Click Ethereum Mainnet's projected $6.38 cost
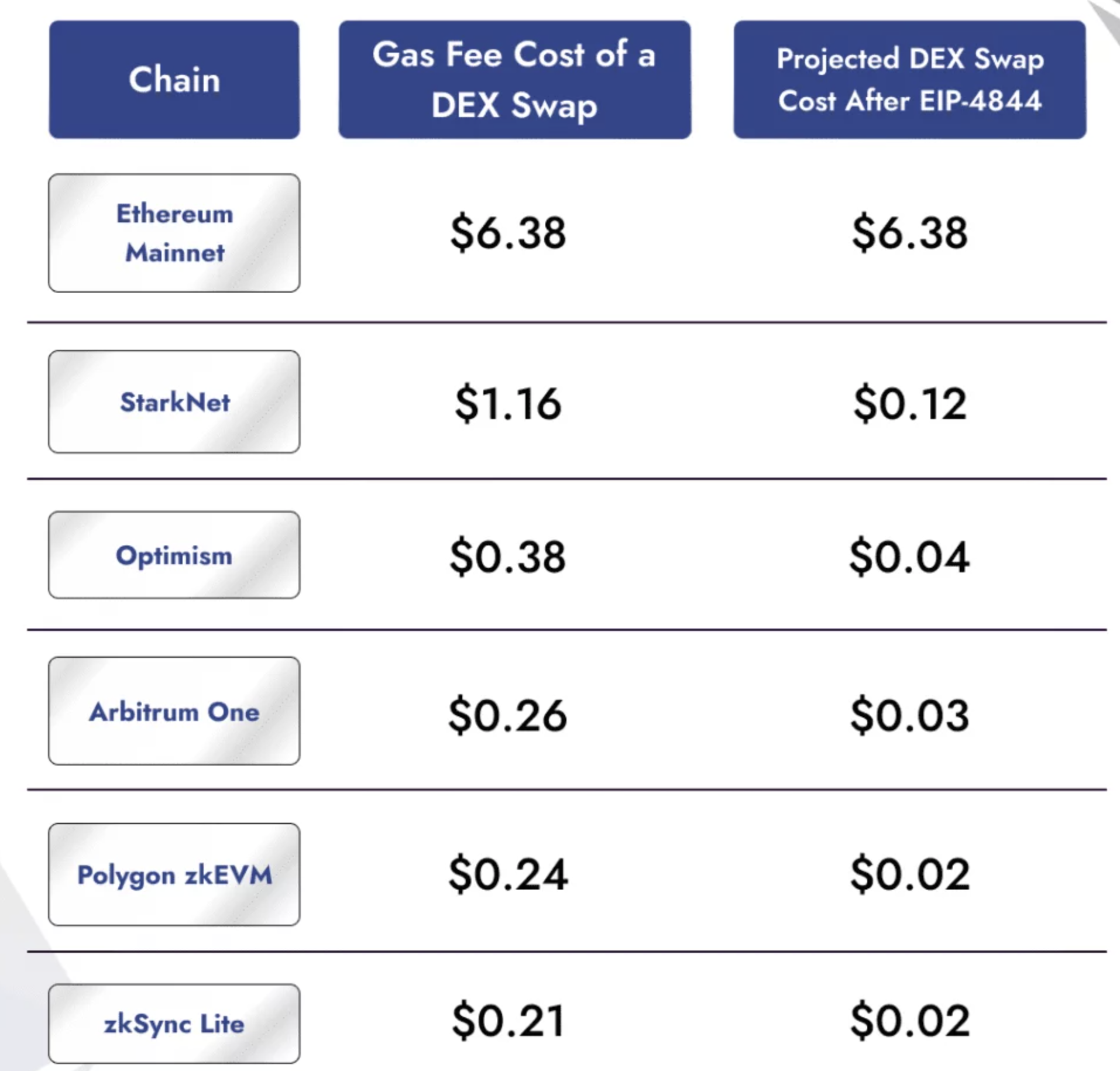1120x1071 pixels. [x=910, y=233]
